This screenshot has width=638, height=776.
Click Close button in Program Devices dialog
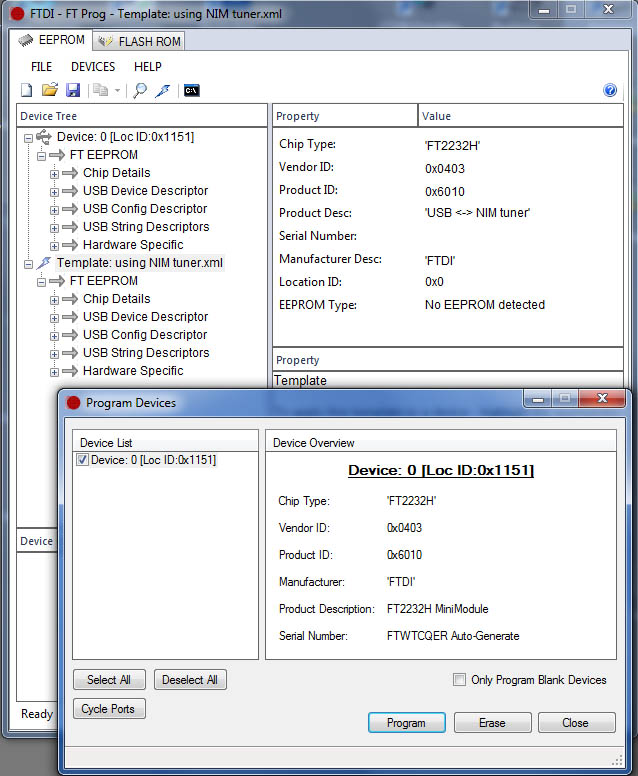click(577, 723)
